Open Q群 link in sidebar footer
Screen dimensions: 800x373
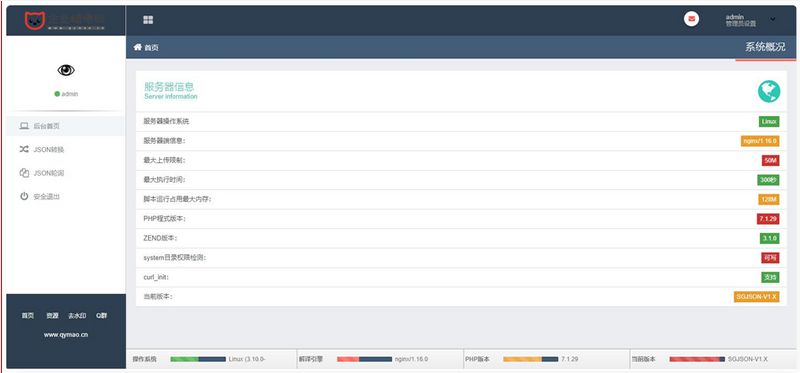(102, 316)
